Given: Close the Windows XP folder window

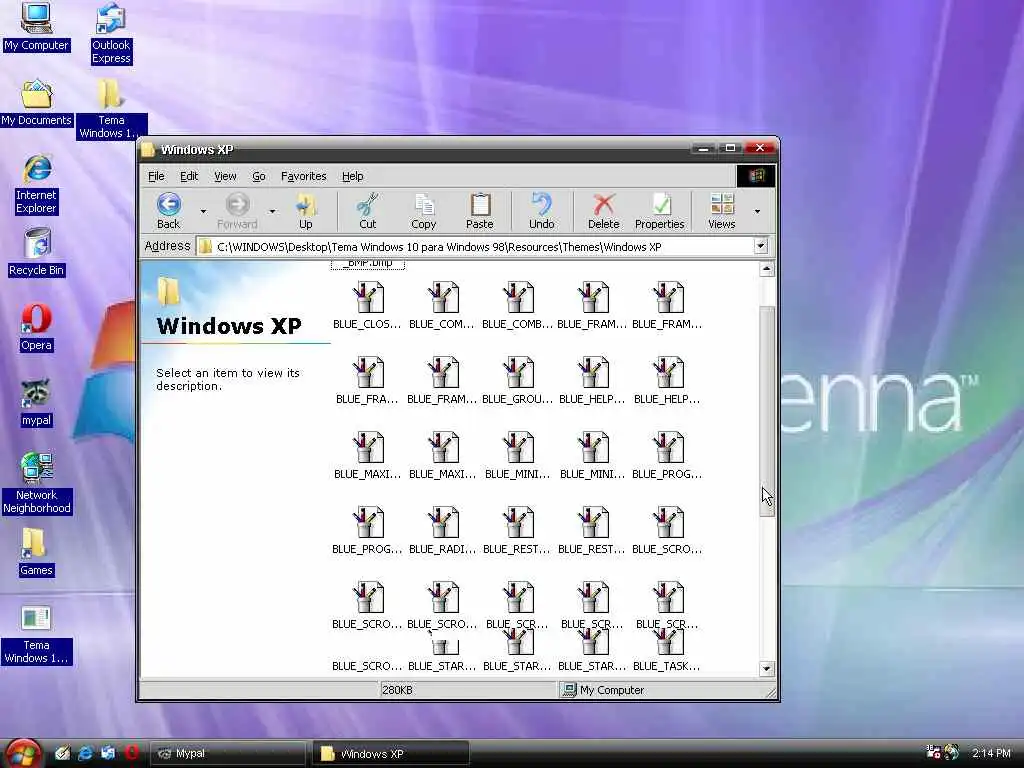Looking at the screenshot, I should tap(760, 148).
